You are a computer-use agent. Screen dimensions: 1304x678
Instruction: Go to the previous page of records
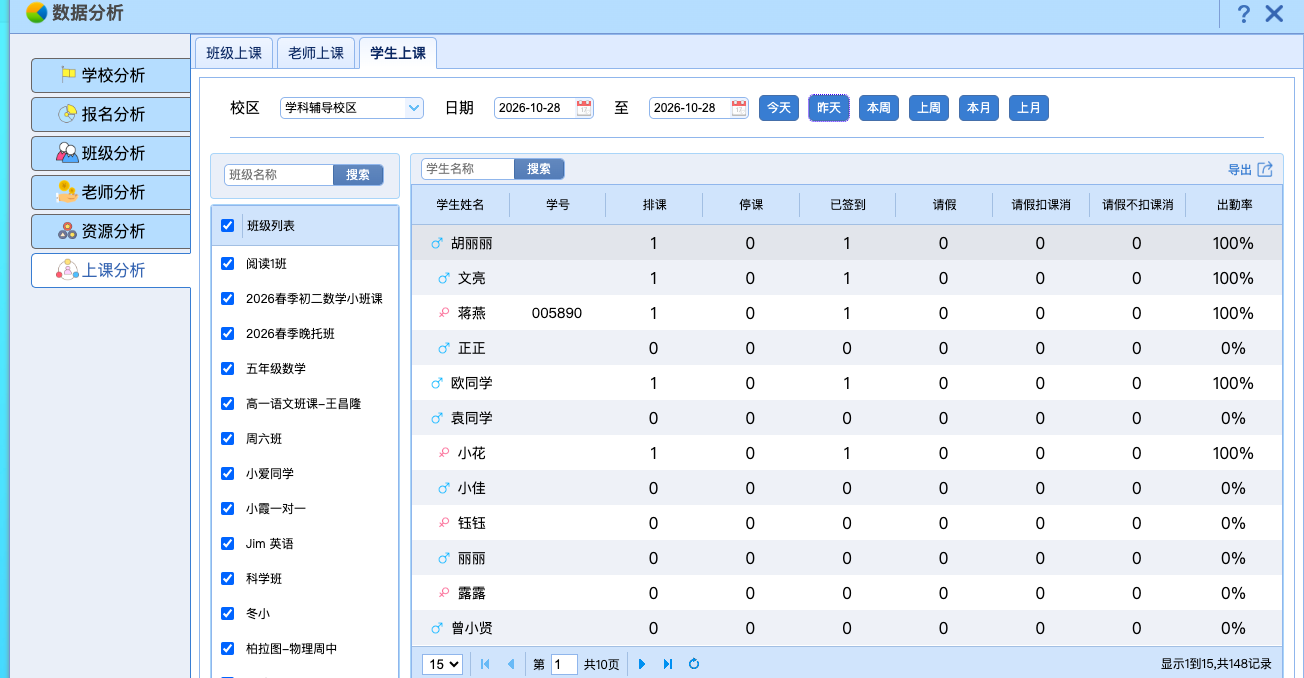(x=511, y=664)
